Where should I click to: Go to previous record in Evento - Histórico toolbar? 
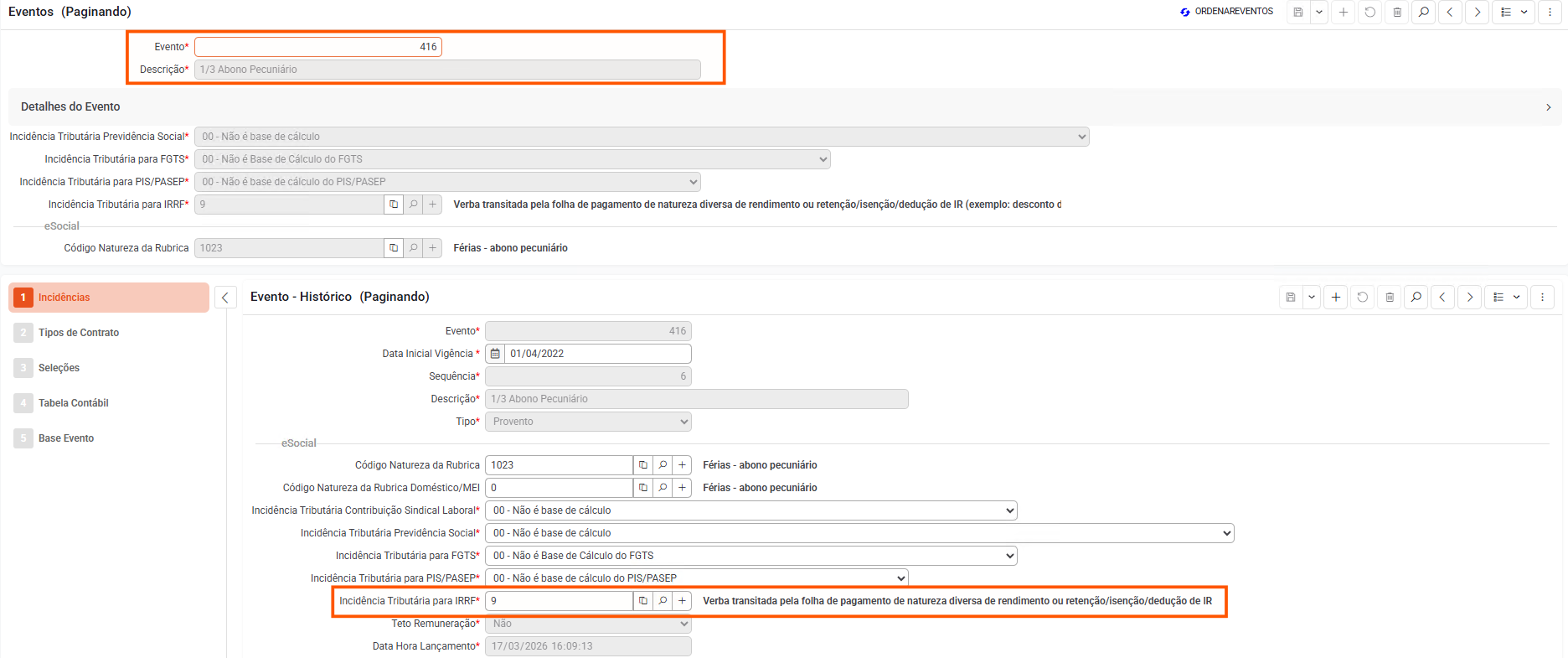click(x=1442, y=297)
